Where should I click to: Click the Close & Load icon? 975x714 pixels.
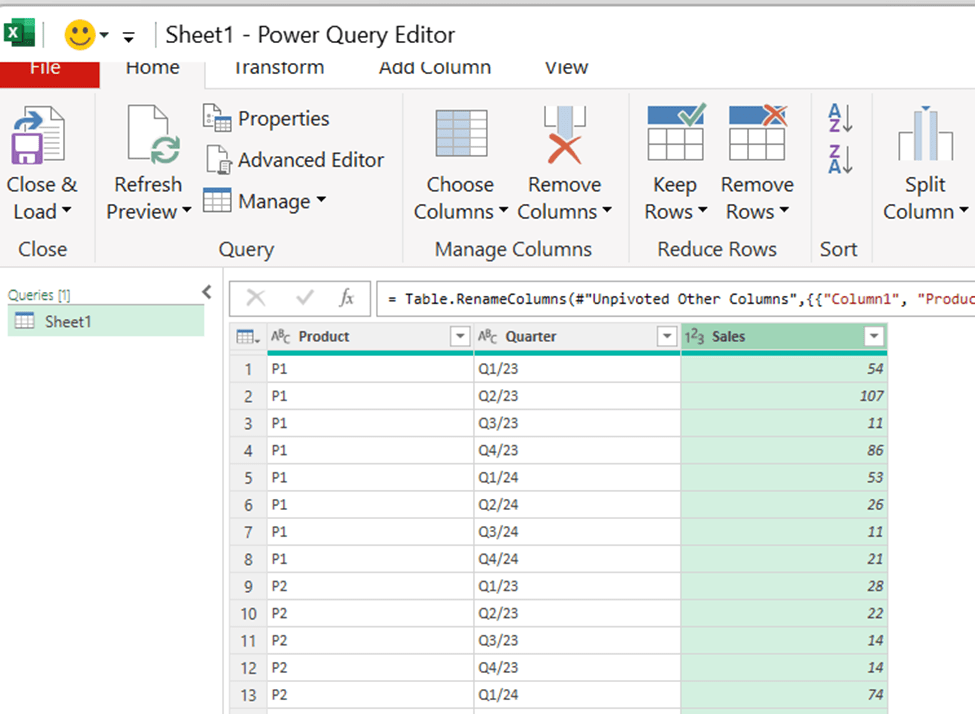pos(38,136)
